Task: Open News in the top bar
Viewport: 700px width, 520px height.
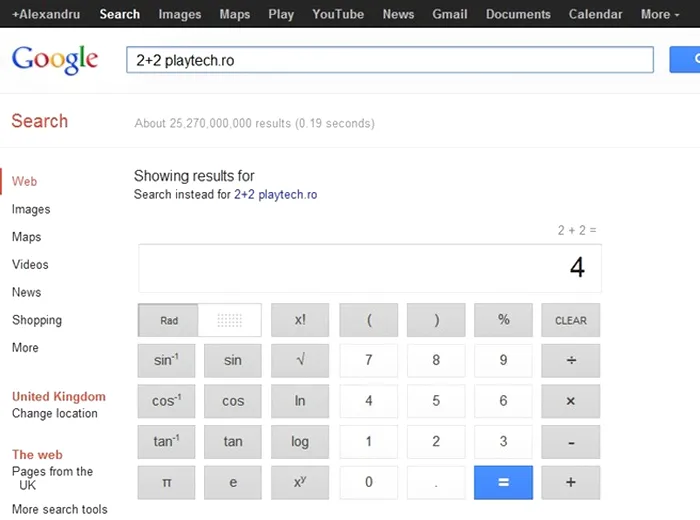Action: tap(398, 14)
